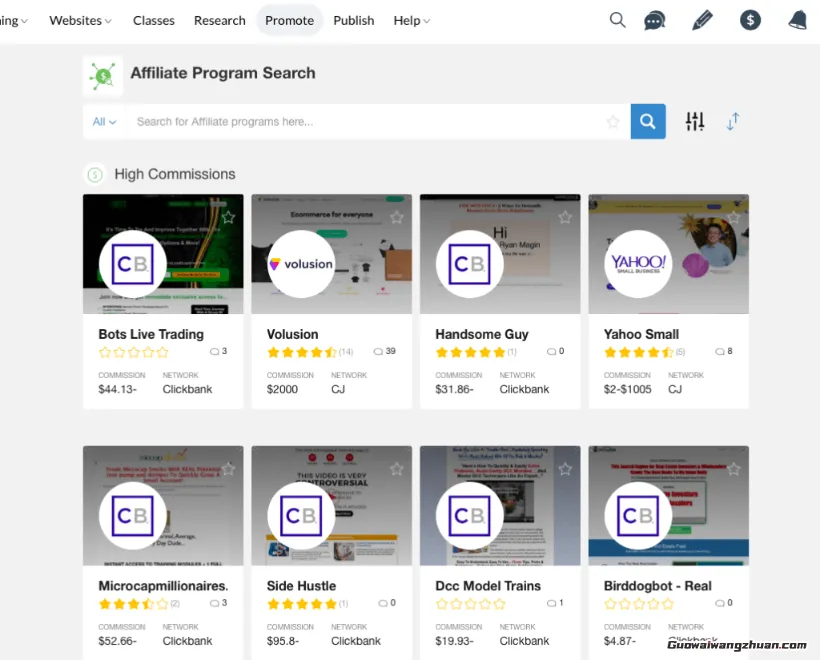The height and width of the screenshot is (660, 820).
Task: Click the blue search submit button
Action: click(648, 121)
